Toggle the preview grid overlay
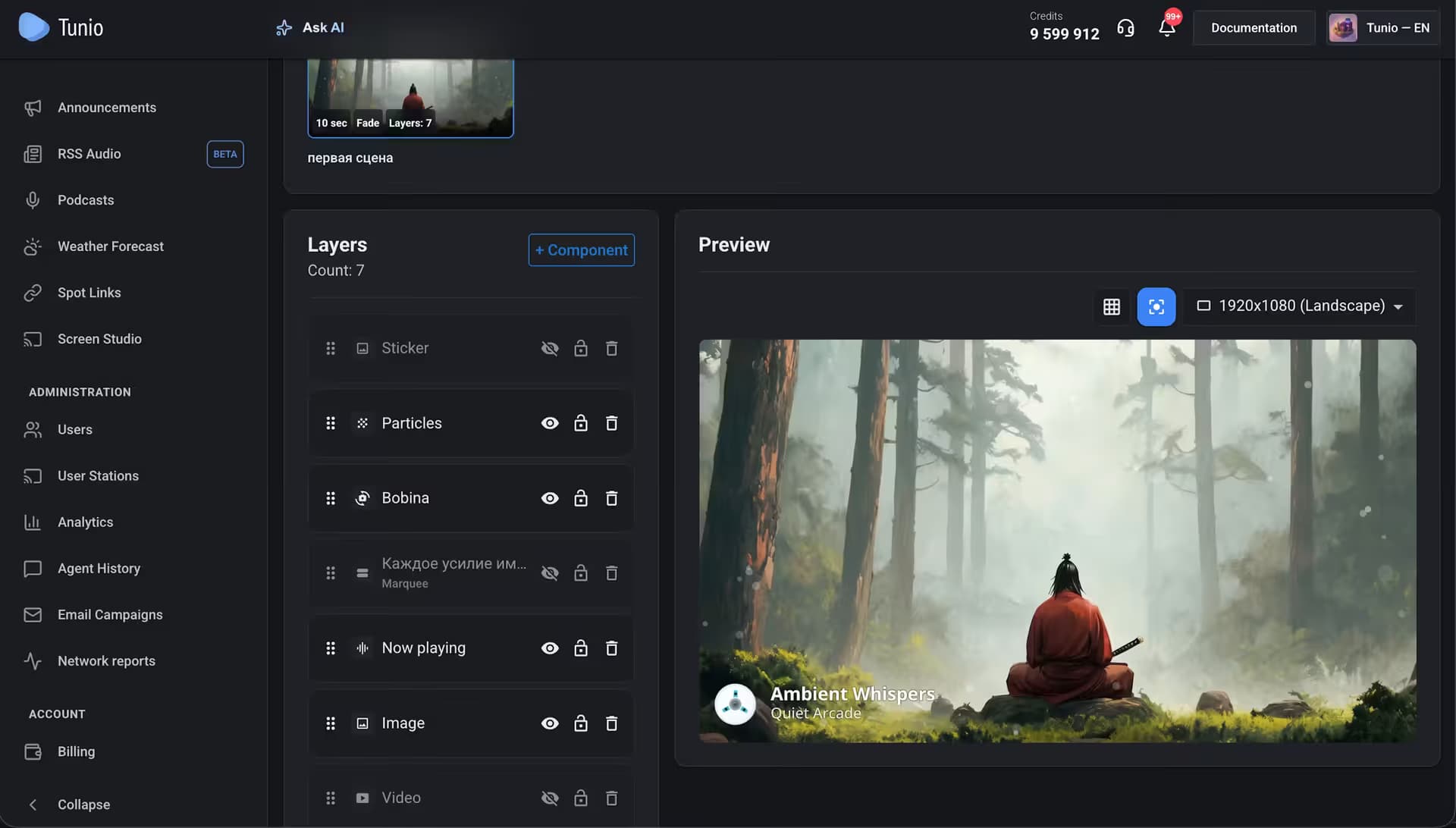 click(1112, 307)
